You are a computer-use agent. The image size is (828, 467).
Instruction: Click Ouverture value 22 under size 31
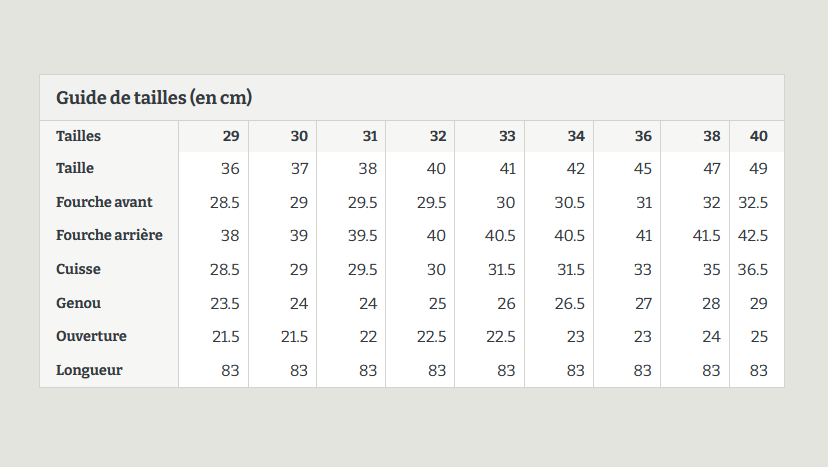368,337
